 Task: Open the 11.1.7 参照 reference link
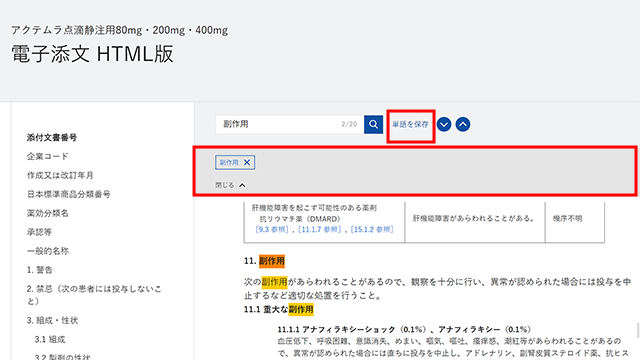click(x=320, y=229)
